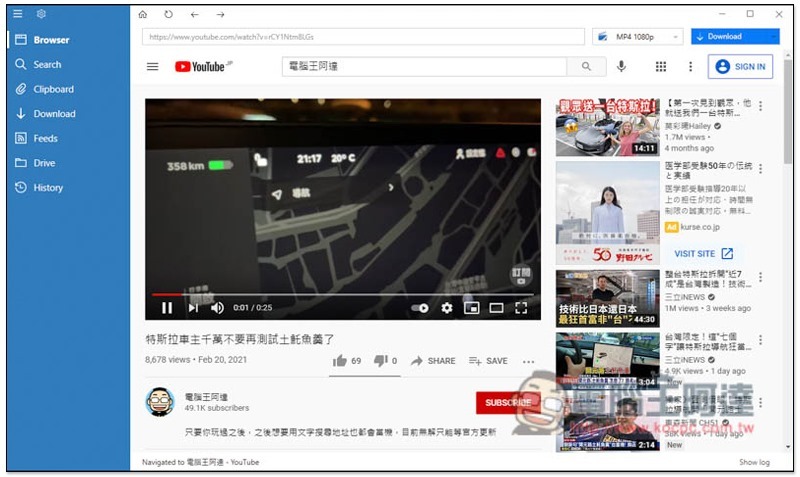
Task: Click the SIGN IN button
Action: click(x=740, y=67)
